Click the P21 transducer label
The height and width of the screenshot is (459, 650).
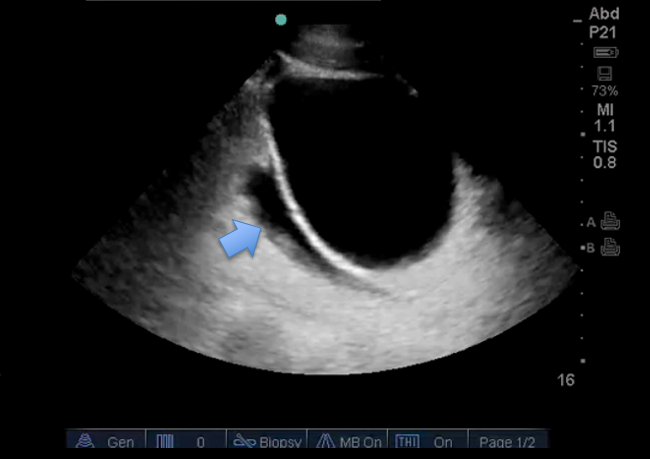click(x=604, y=32)
